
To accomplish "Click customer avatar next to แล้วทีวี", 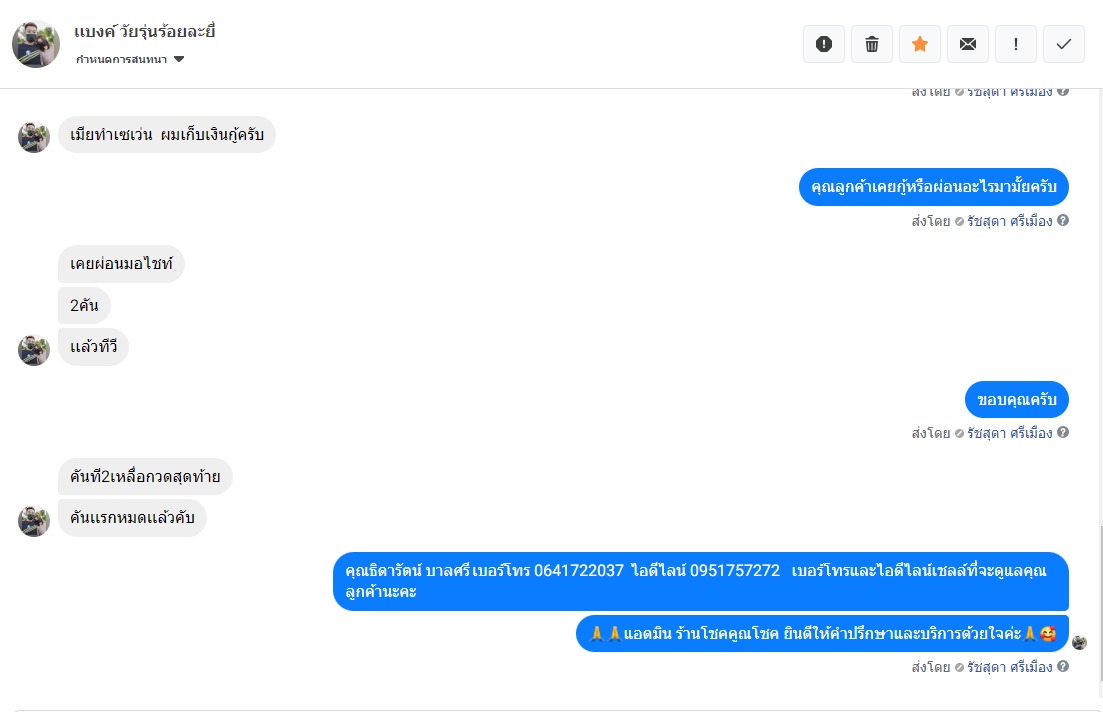I will pyautogui.click(x=34, y=350).
